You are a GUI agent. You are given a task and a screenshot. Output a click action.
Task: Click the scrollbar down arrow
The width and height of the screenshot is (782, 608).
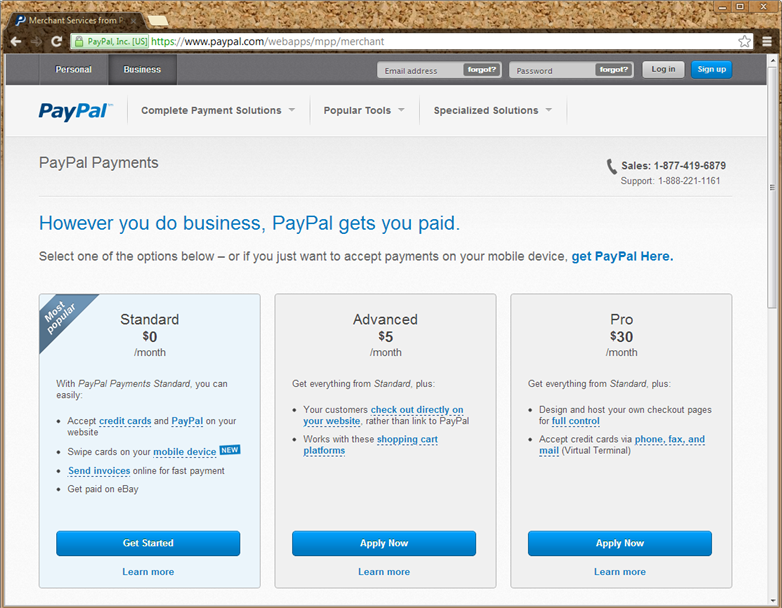(772, 599)
